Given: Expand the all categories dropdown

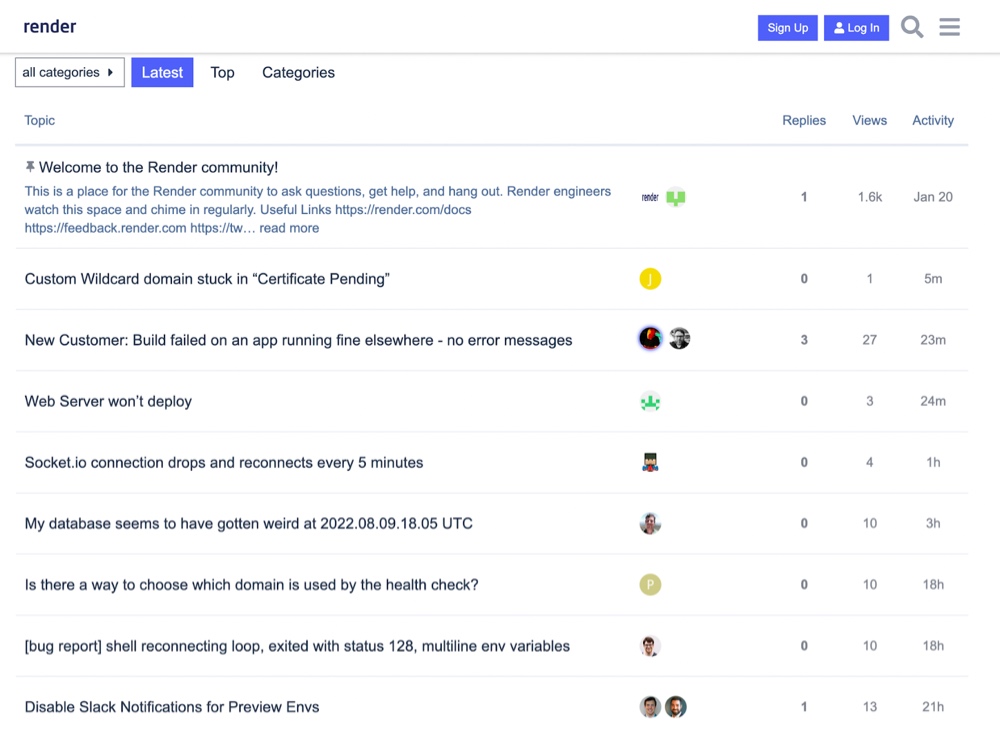Looking at the screenshot, I should pyautogui.click(x=70, y=72).
